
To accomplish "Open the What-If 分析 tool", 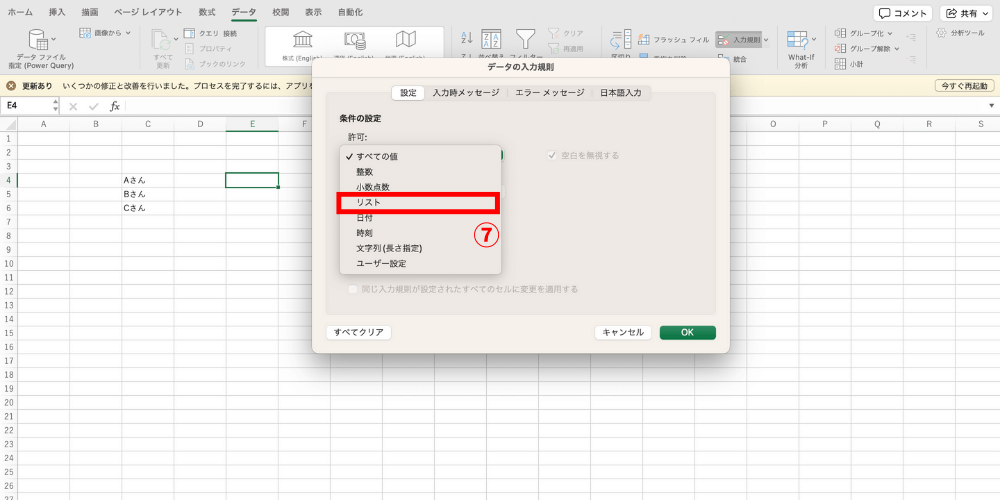I will point(802,49).
